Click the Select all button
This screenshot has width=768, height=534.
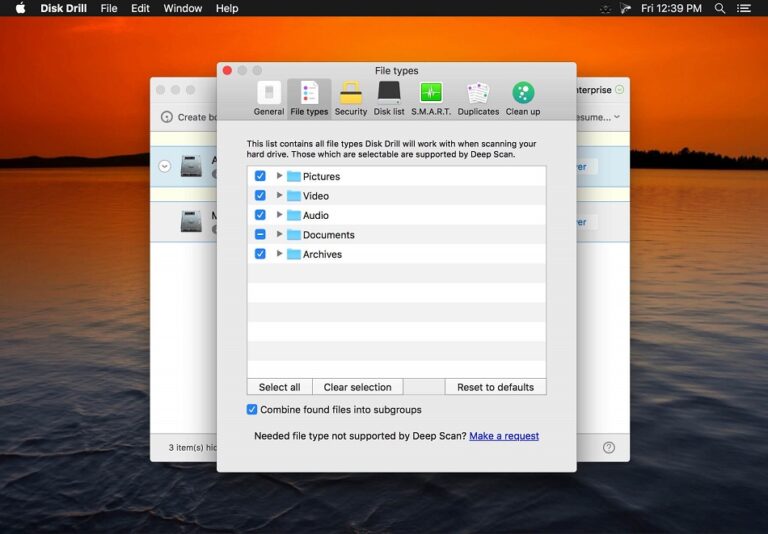[279, 387]
